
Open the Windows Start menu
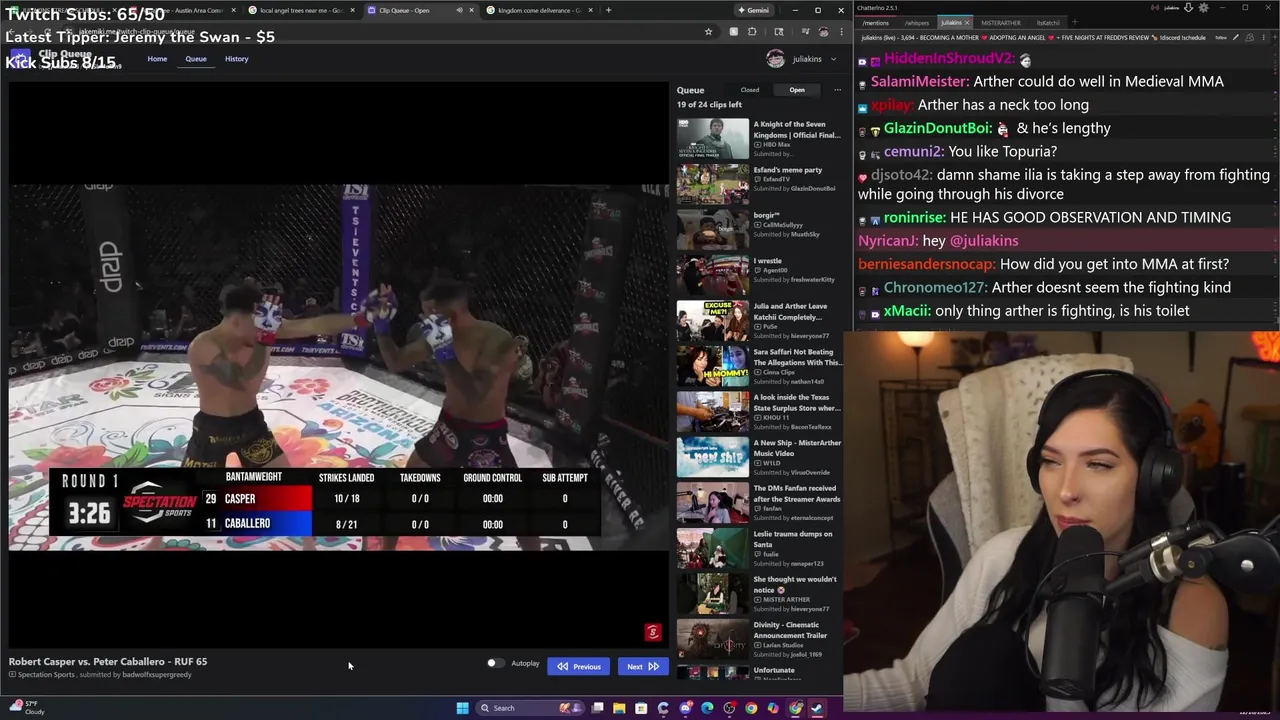point(462,708)
